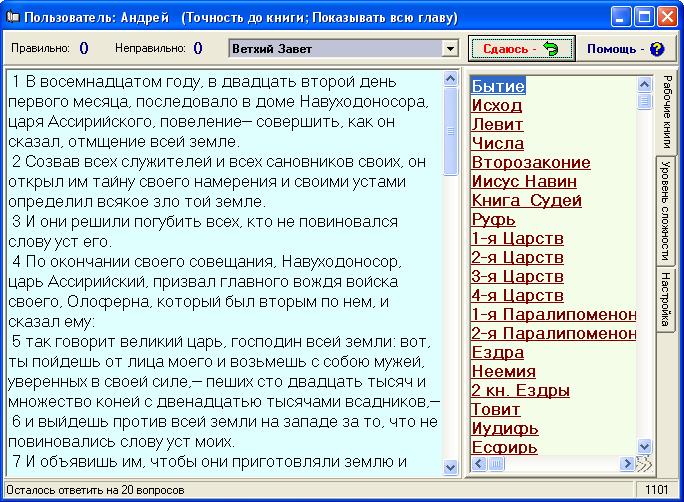This screenshot has width=684, height=502.
Task: Open Помощь help button
Action: point(626,49)
